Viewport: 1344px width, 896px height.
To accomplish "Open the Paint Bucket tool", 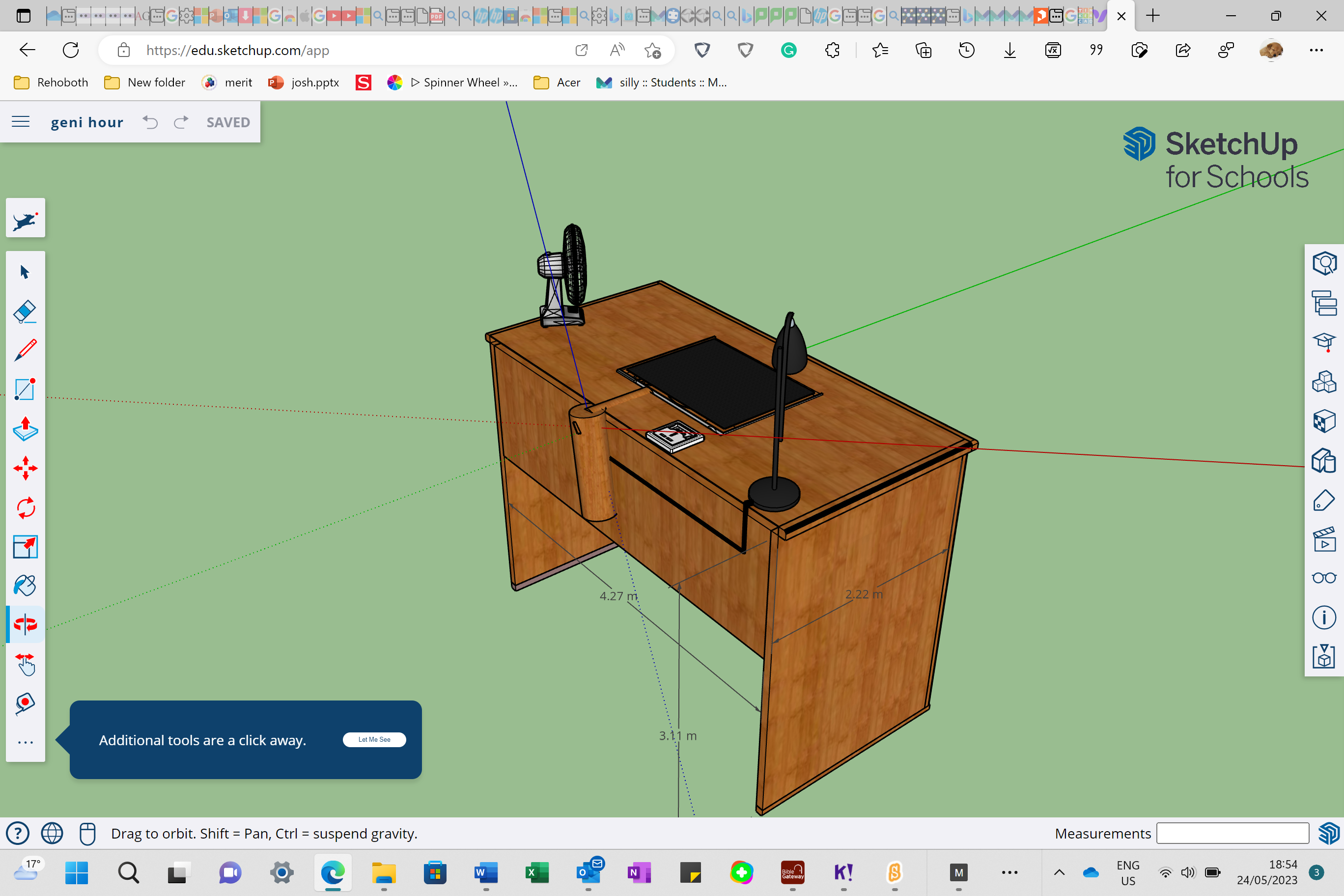I will (25, 585).
